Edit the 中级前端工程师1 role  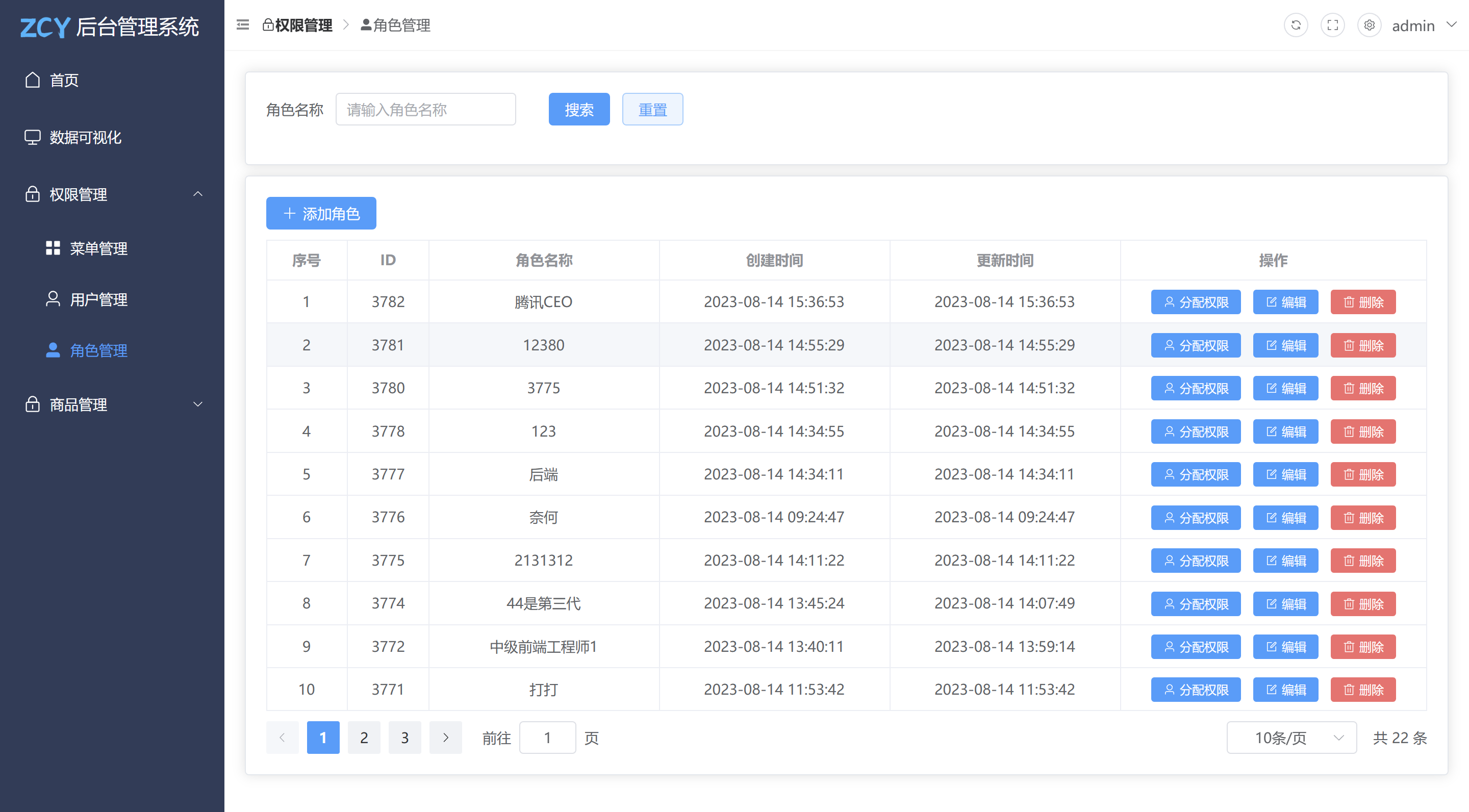(x=1285, y=647)
